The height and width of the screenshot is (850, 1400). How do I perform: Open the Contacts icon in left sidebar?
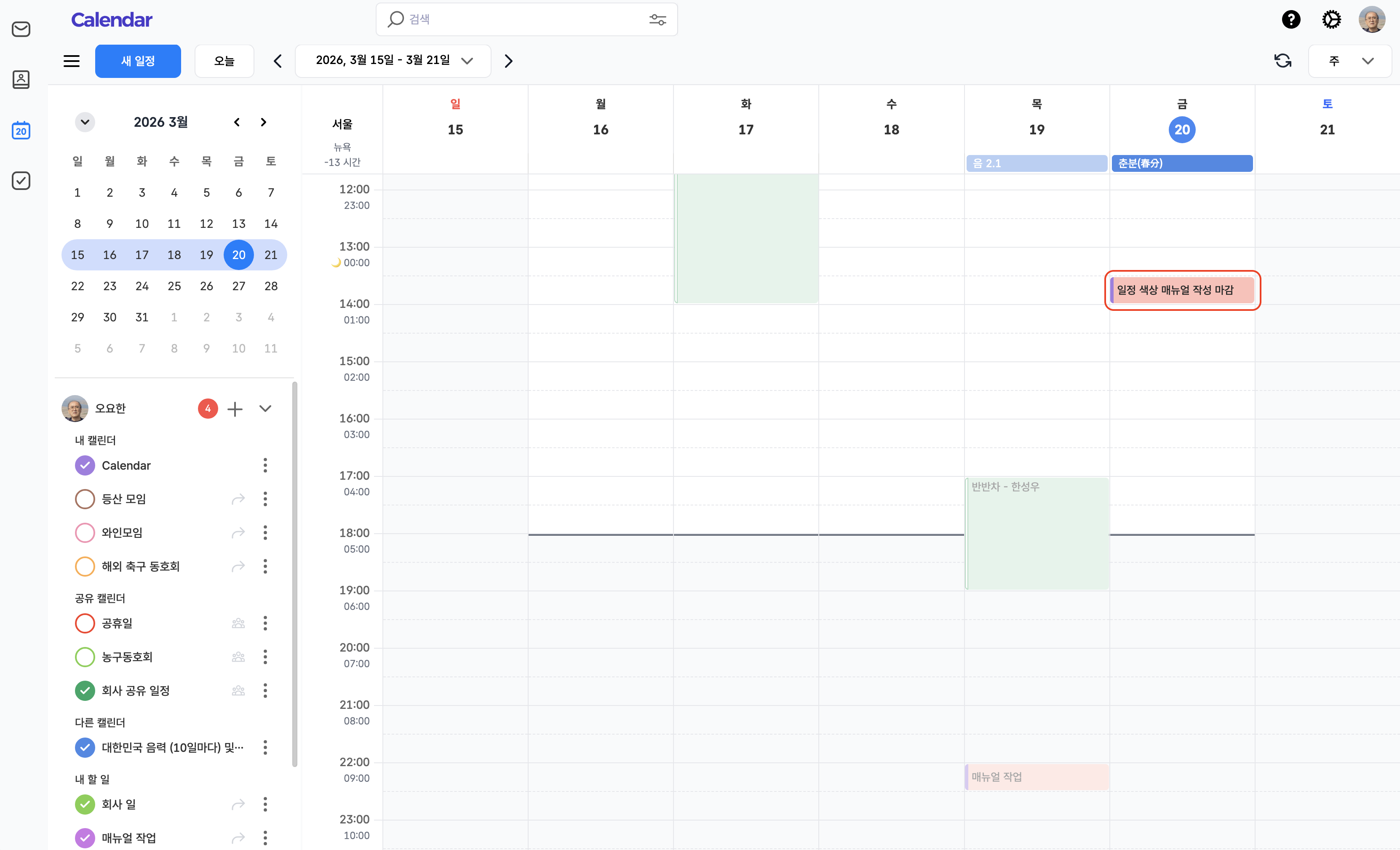click(x=21, y=80)
